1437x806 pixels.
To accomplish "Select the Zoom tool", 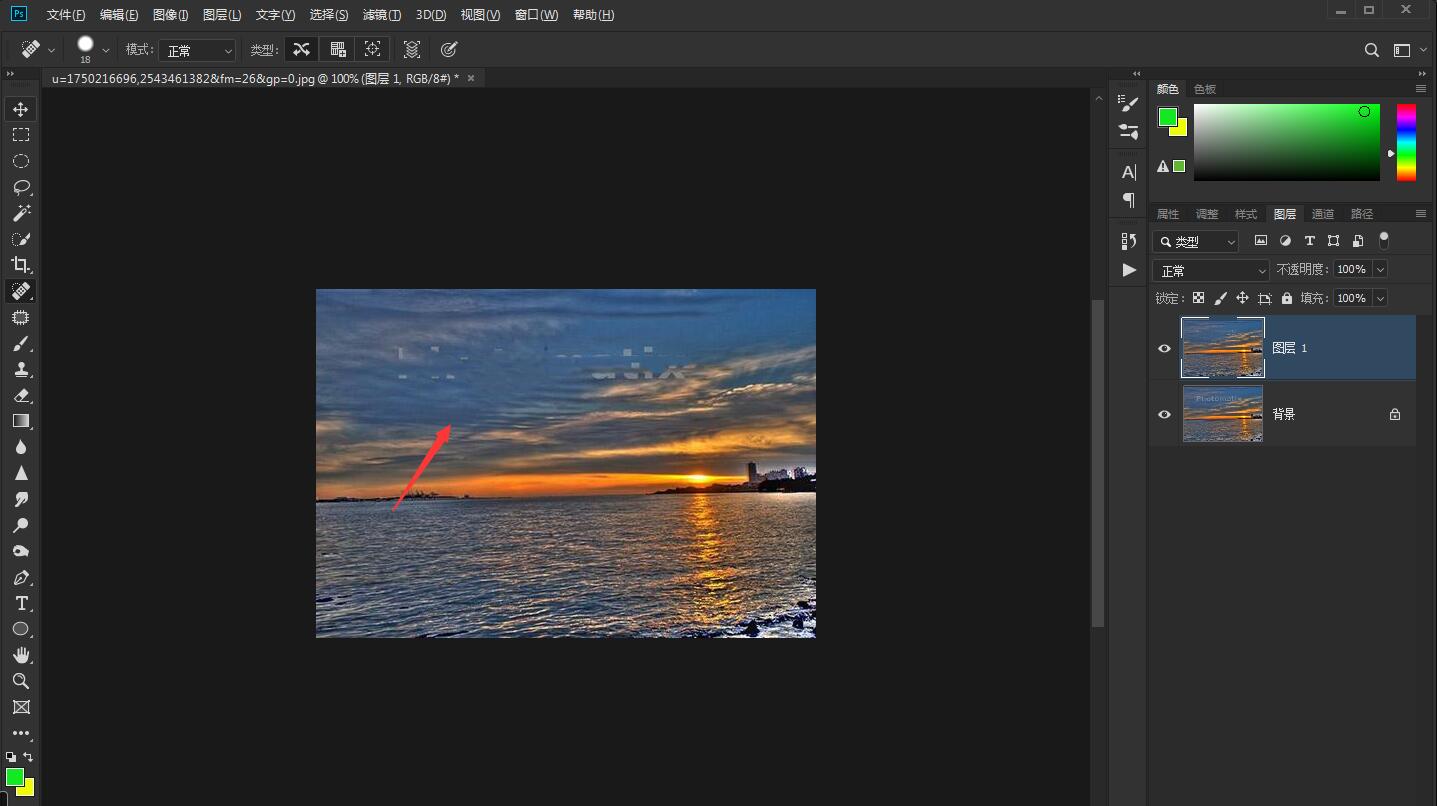I will pos(21,681).
